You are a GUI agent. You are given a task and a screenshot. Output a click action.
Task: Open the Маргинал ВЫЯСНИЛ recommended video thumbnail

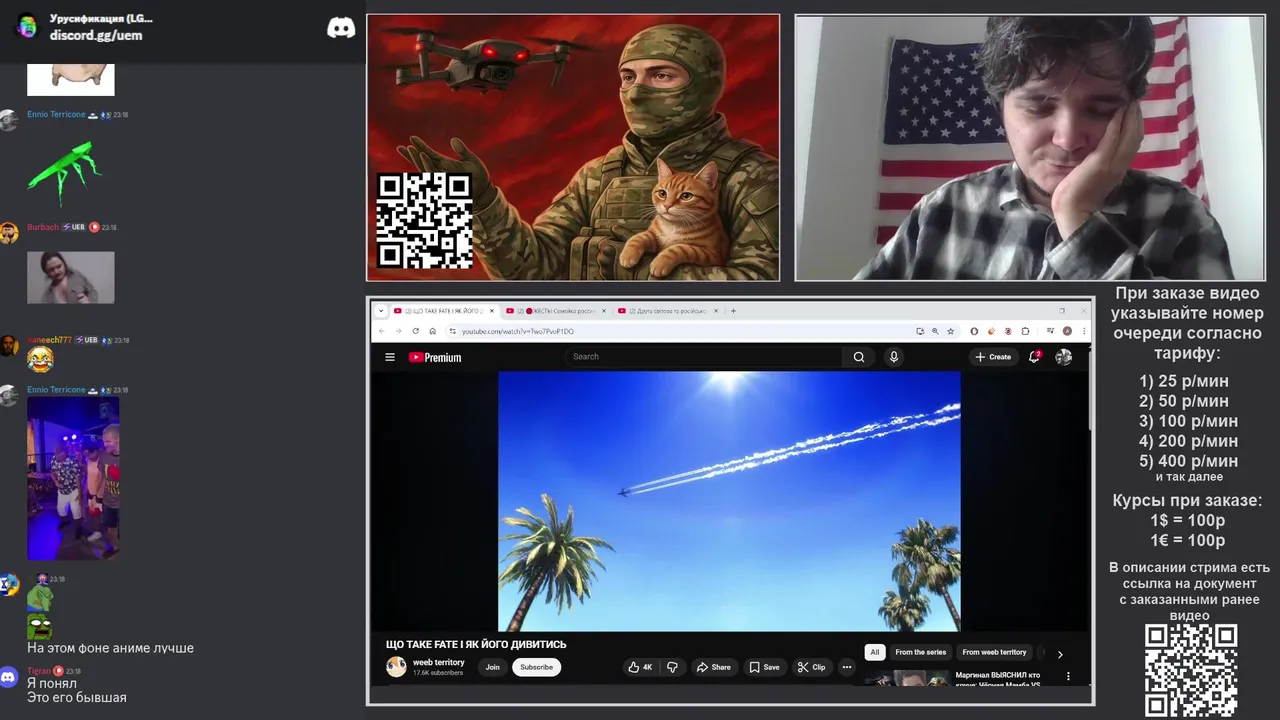(907, 678)
